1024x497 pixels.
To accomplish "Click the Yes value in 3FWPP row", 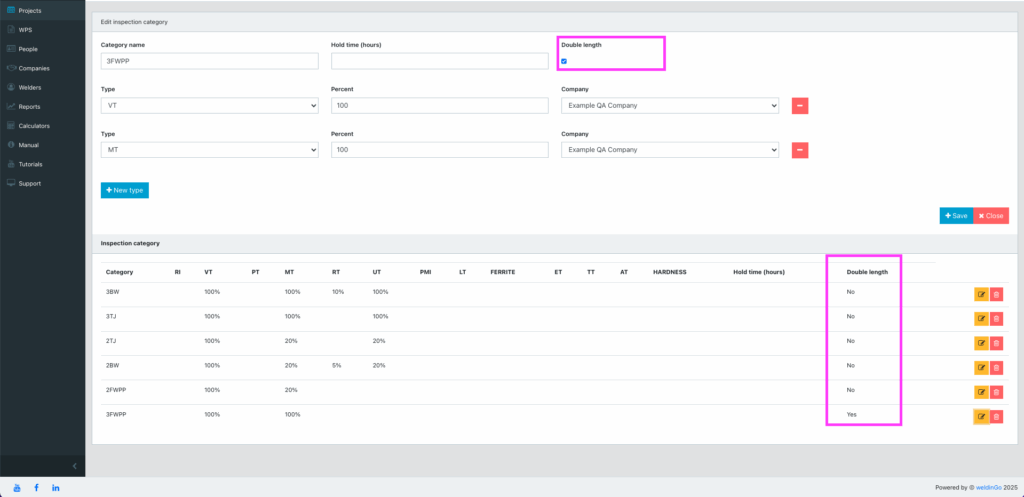I will coord(851,415).
